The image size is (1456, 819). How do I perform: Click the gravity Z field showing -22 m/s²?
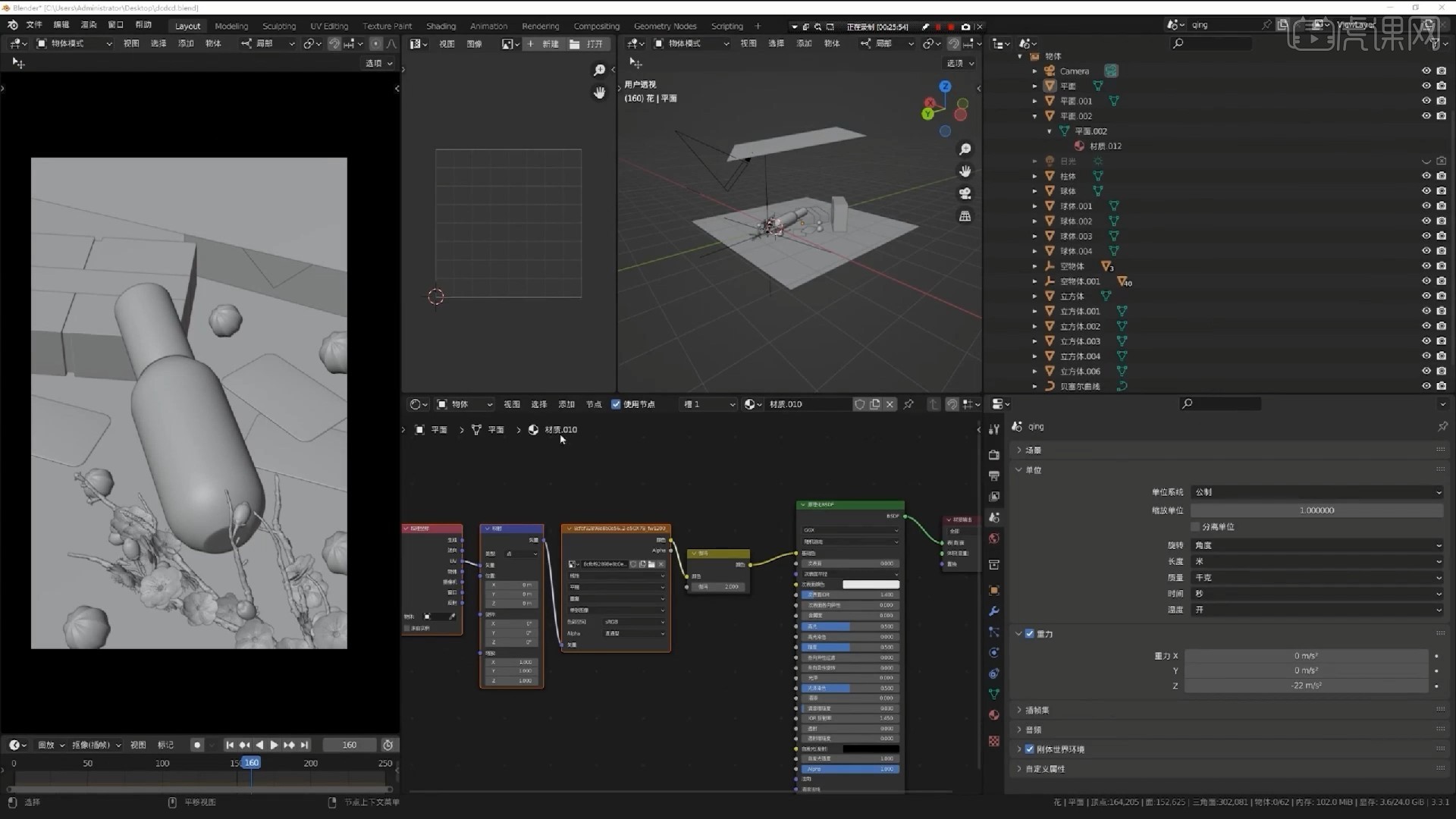tap(1306, 686)
